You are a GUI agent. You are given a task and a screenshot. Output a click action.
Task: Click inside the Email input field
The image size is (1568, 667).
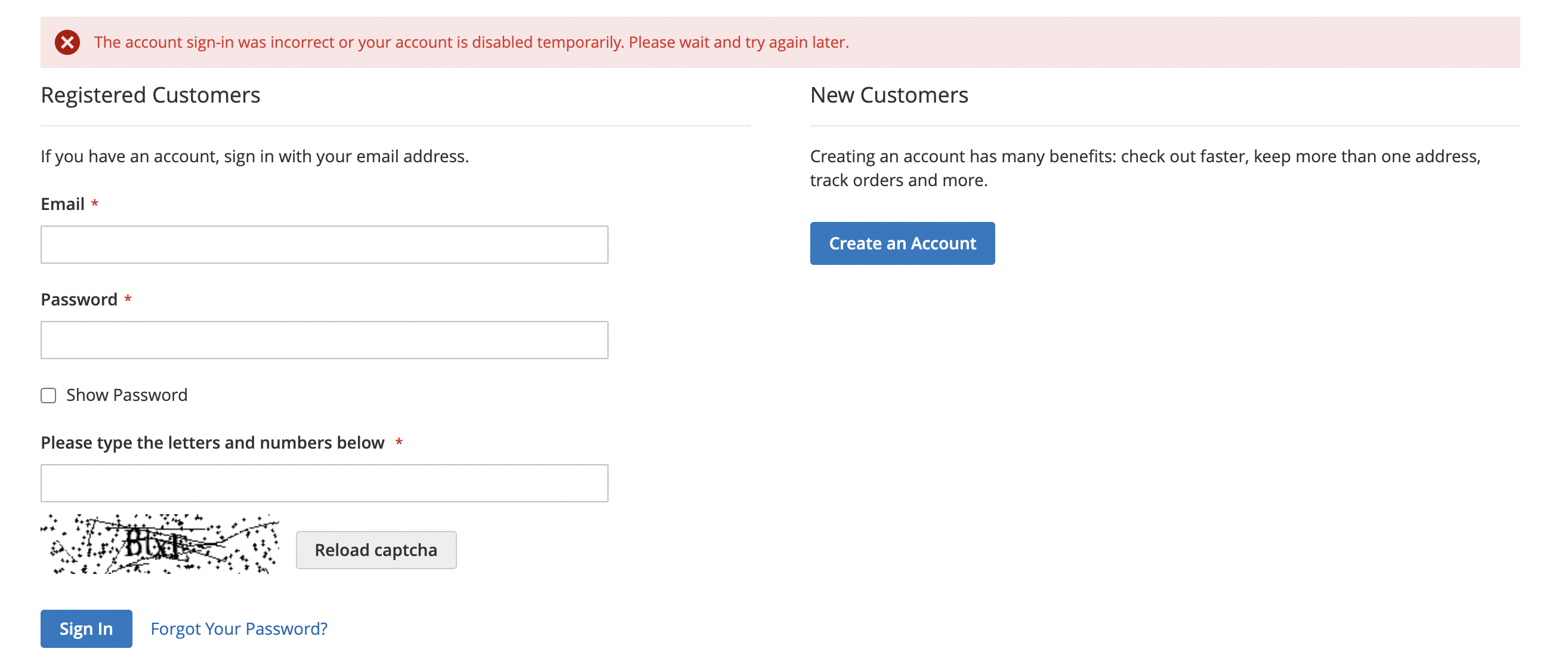pyautogui.click(x=324, y=244)
